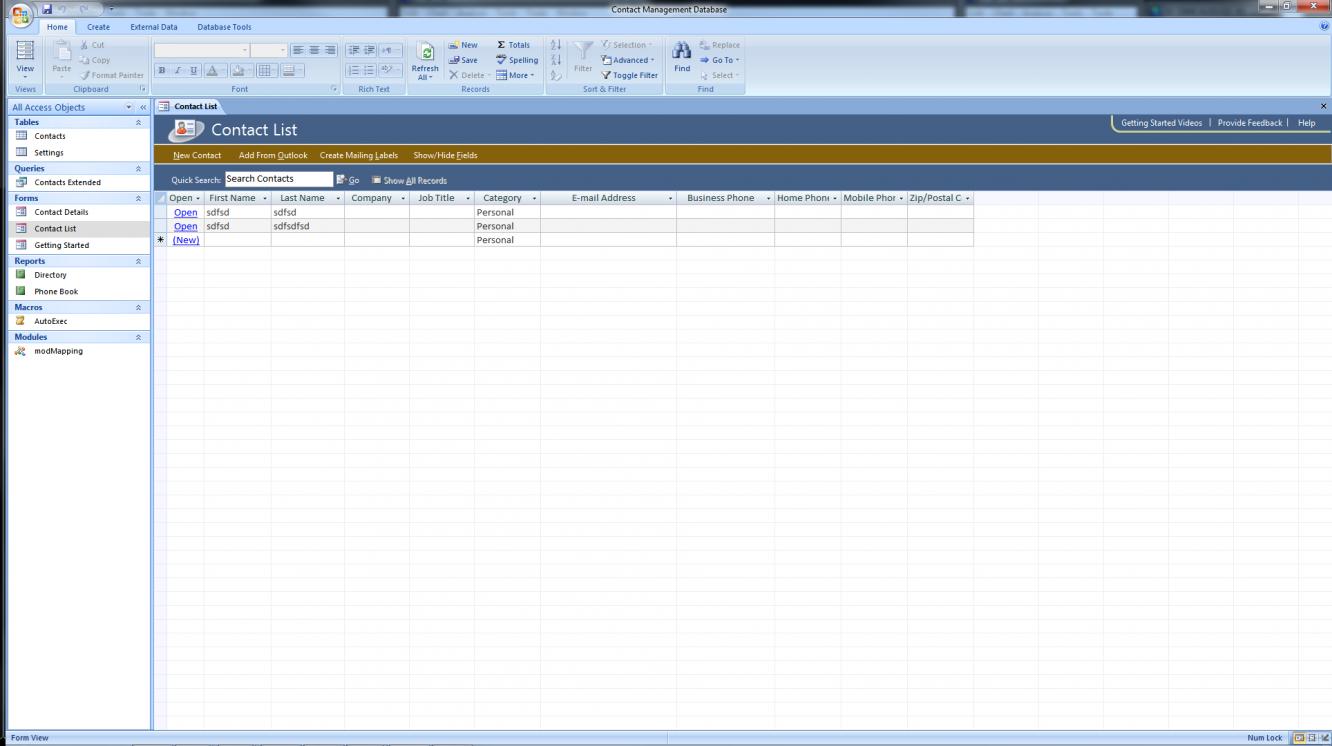Click the Toggle Filter button
Image resolution: width=1332 pixels, height=746 pixels.
pyautogui.click(x=629, y=75)
